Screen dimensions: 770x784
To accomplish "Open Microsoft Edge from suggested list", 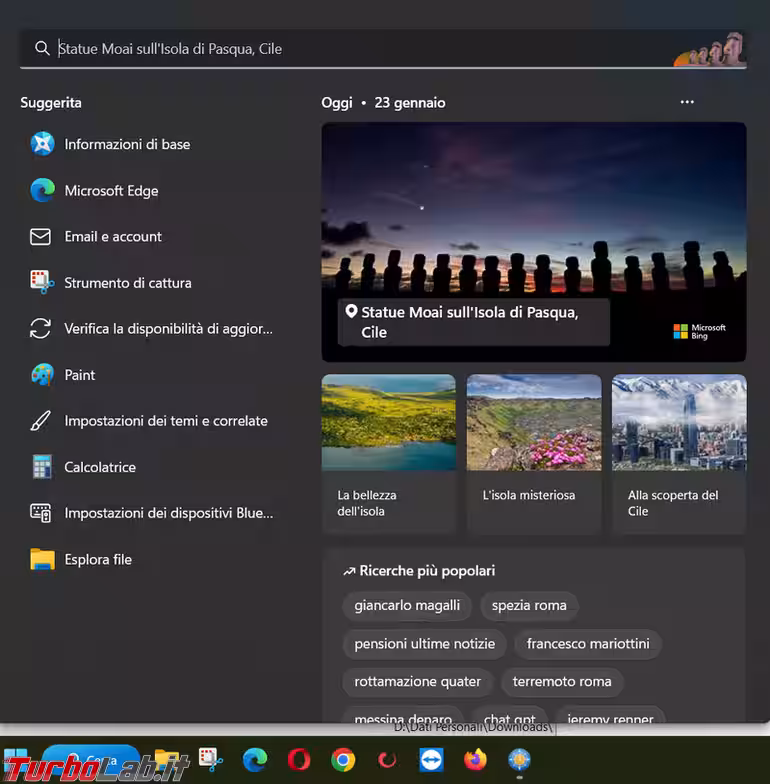I will [x=110, y=190].
